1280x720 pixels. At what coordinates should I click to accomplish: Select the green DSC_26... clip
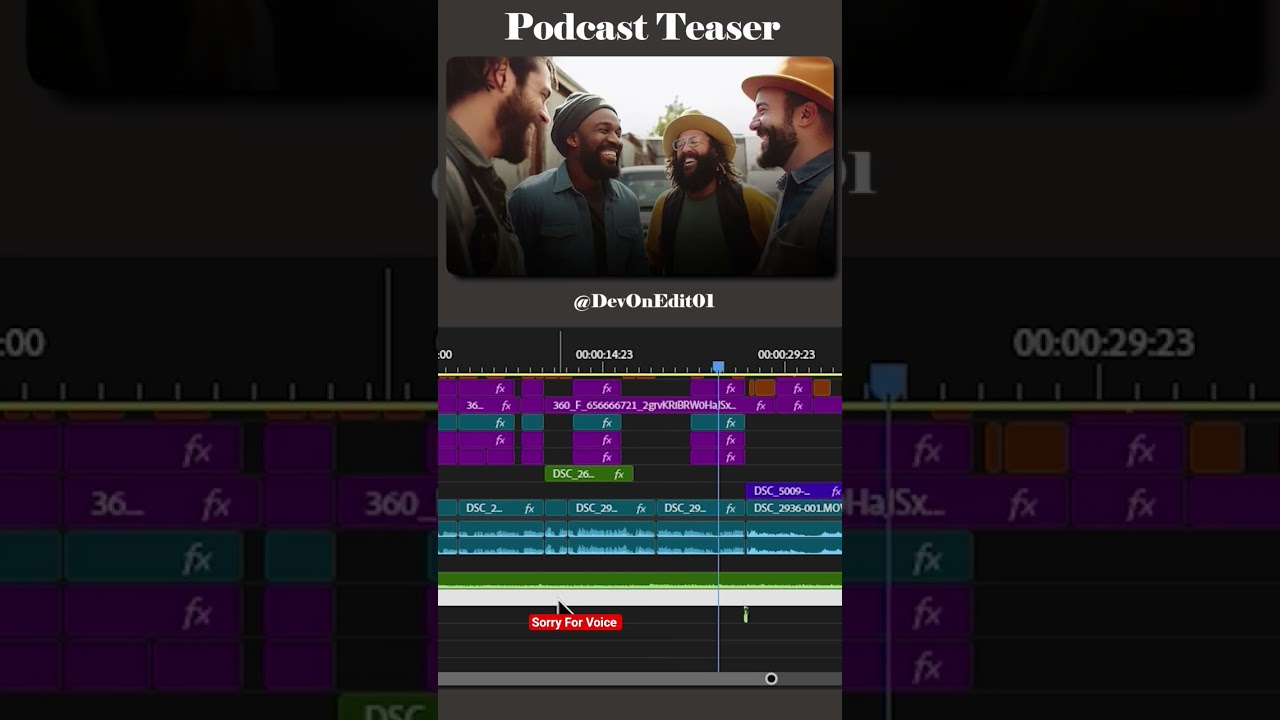point(589,474)
